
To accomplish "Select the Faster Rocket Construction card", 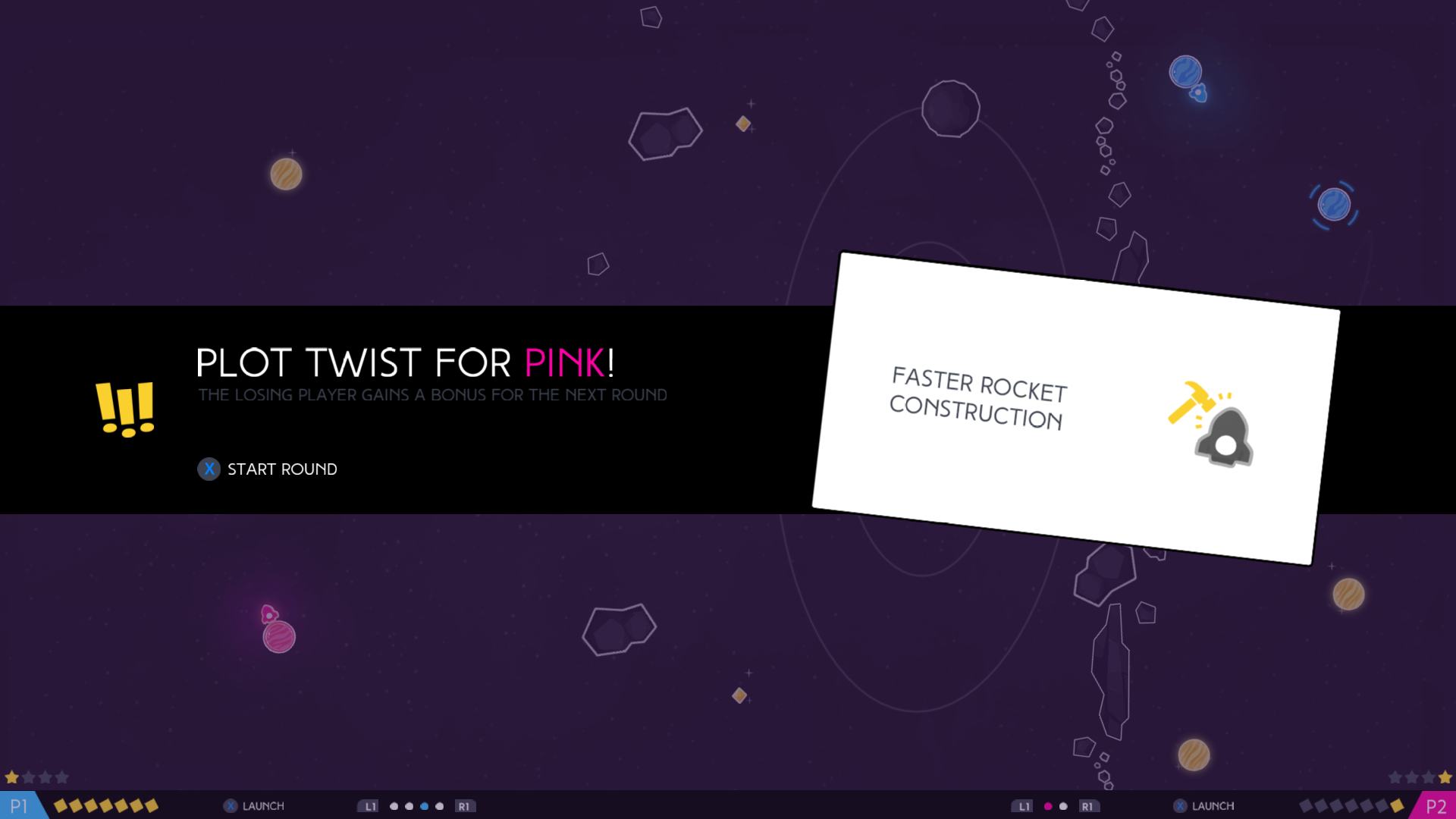I will click(1075, 408).
